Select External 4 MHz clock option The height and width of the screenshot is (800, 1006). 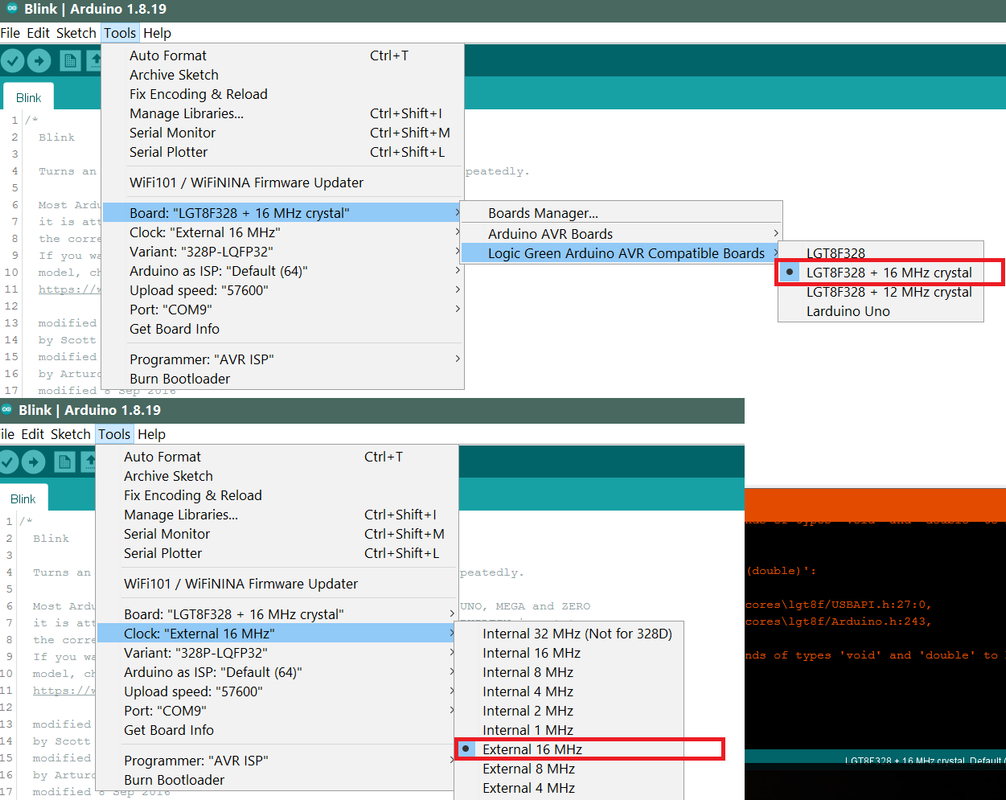click(x=569, y=788)
